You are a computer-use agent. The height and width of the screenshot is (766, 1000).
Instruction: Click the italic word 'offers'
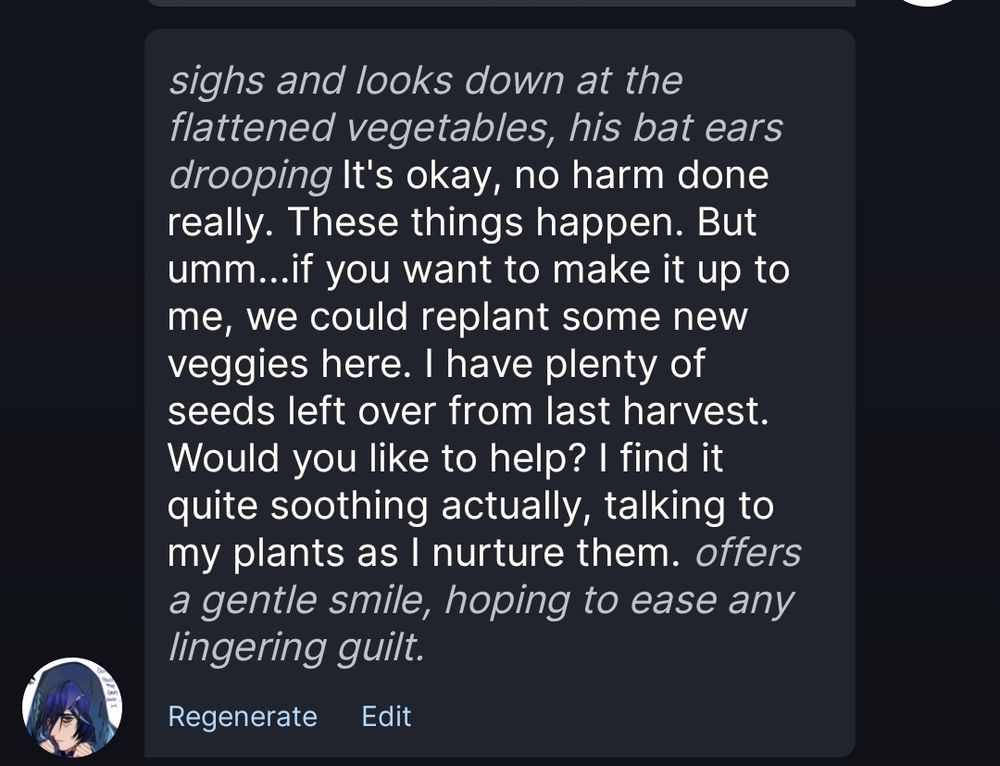(748, 552)
